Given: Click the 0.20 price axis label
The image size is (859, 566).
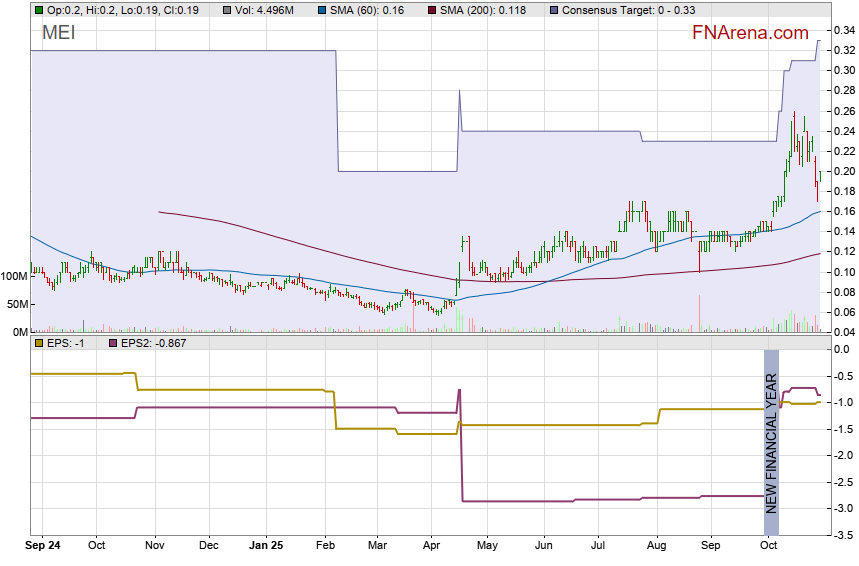Looking at the screenshot, I should point(844,171).
